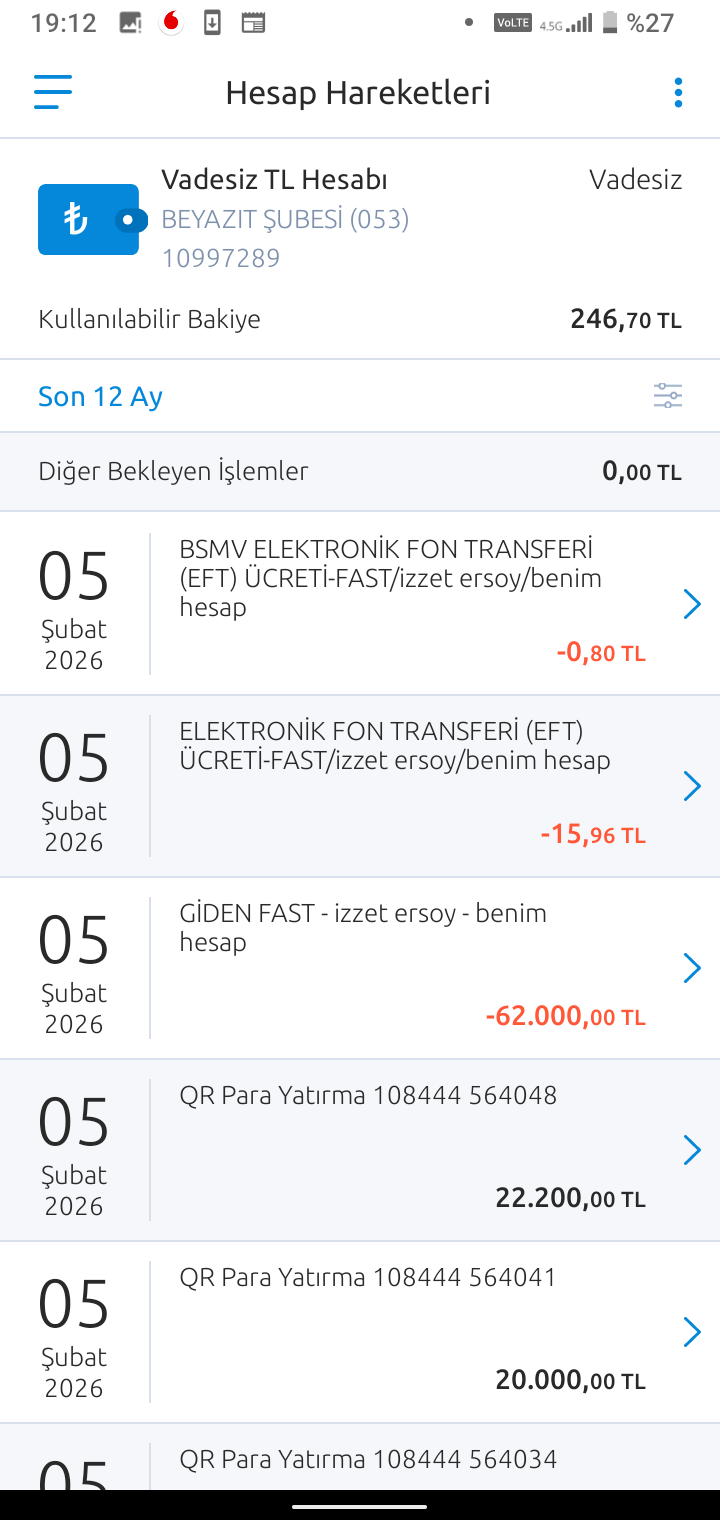This screenshot has width=720, height=1520.
Task: Change the Son 12 Ay period filter
Action: coord(100,397)
